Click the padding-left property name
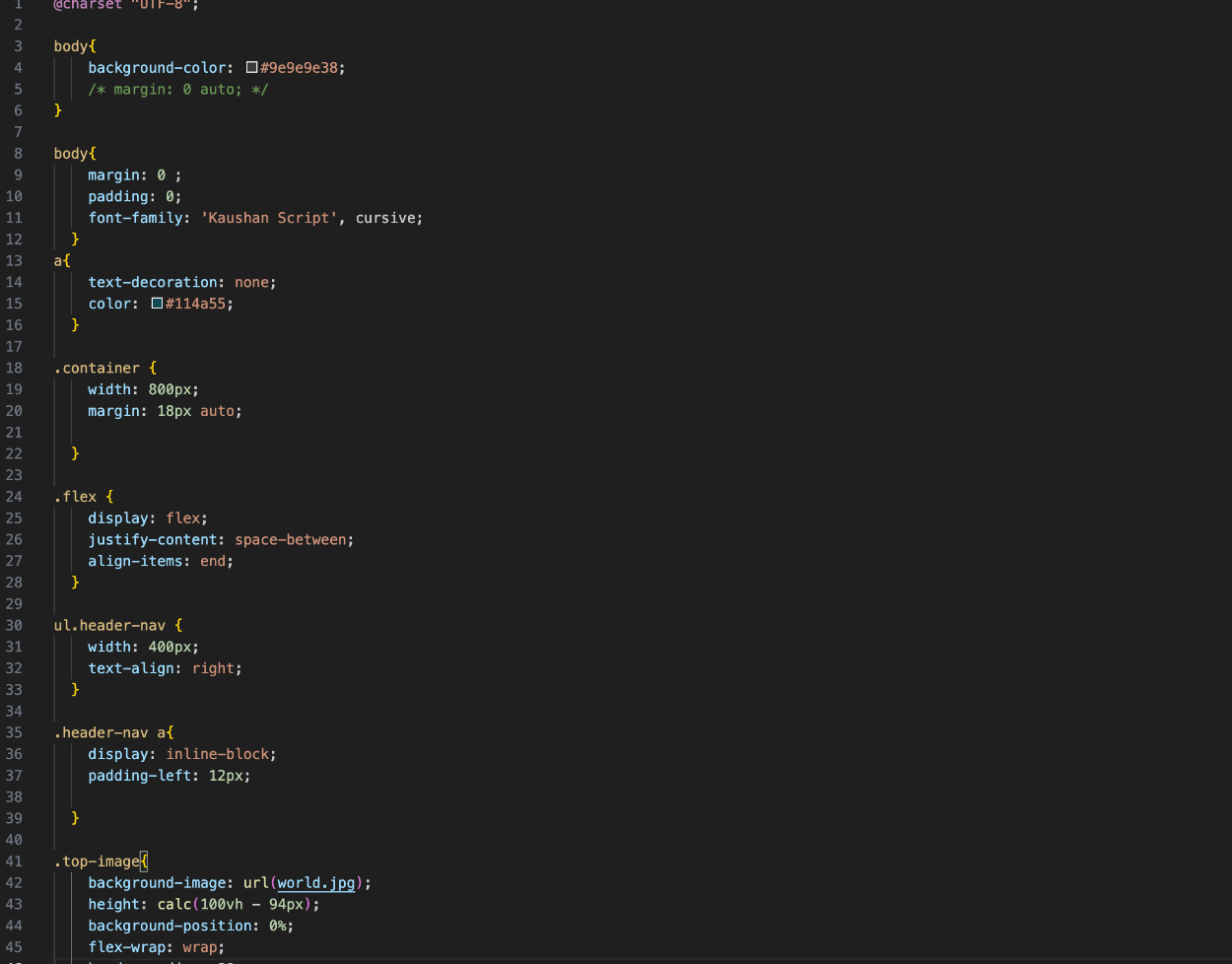 (x=140, y=776)
